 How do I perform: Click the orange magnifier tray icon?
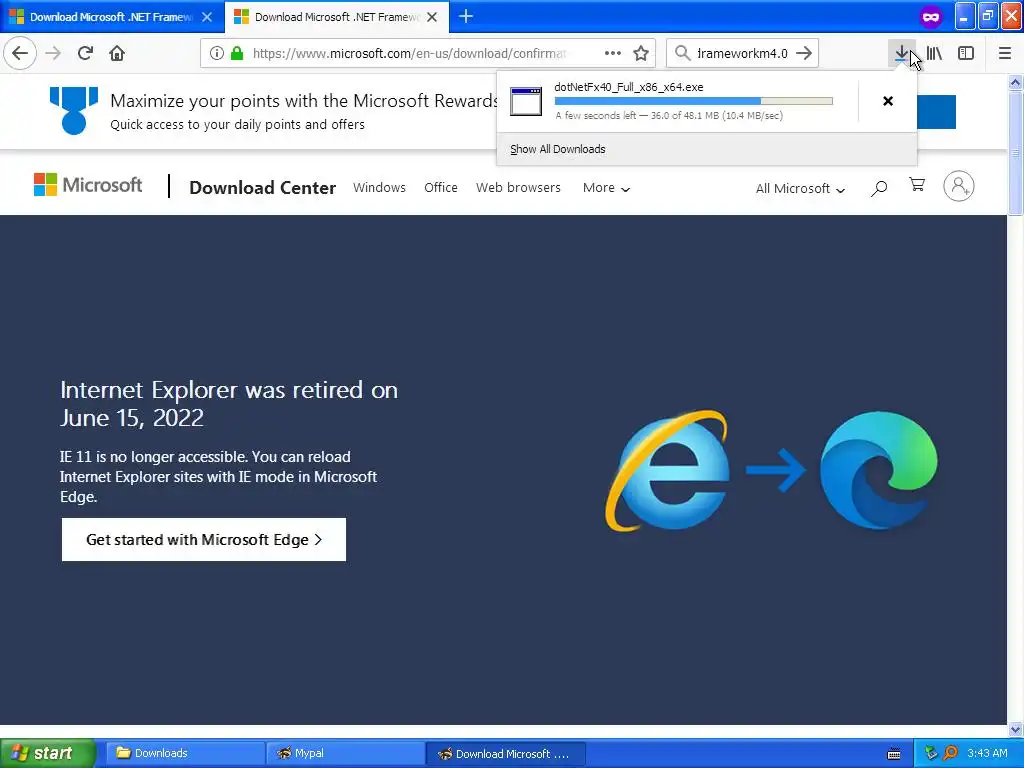pyautogui.click(x=951, y=753)
